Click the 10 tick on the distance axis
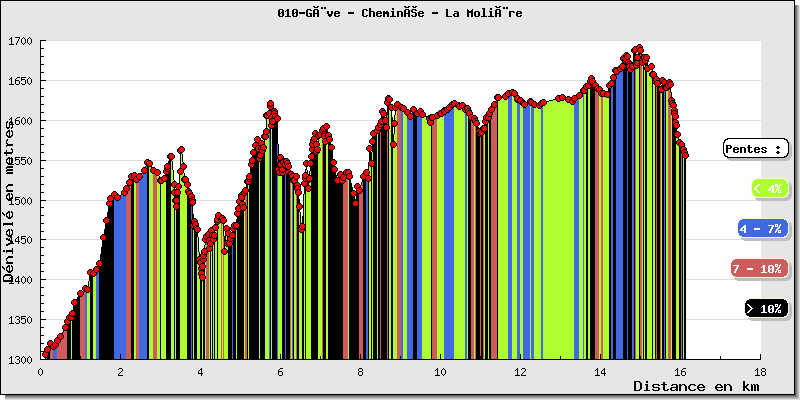Screen dimensions: 800x400 pos(440,371)
